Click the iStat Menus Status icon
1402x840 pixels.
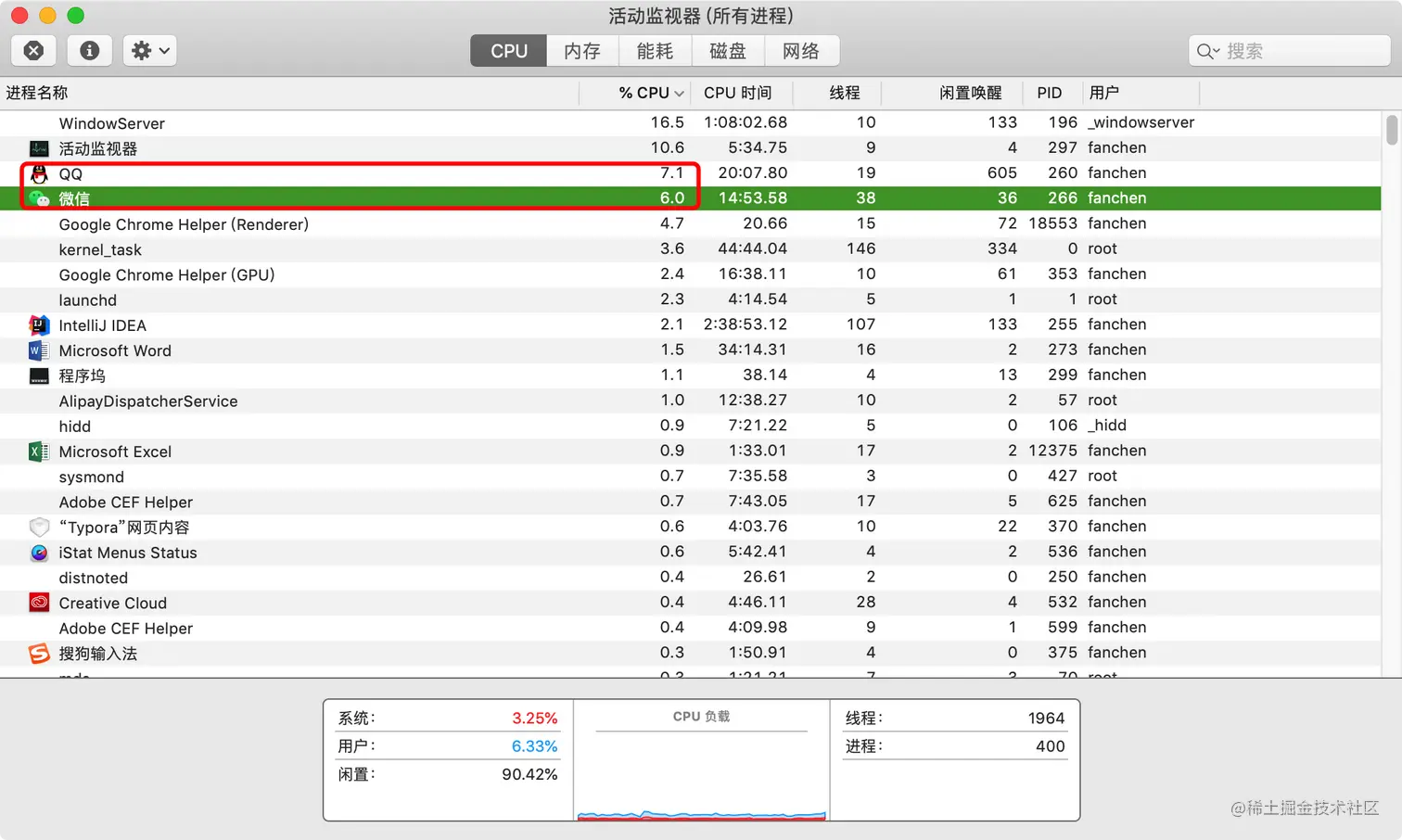[x=39, y=553]
